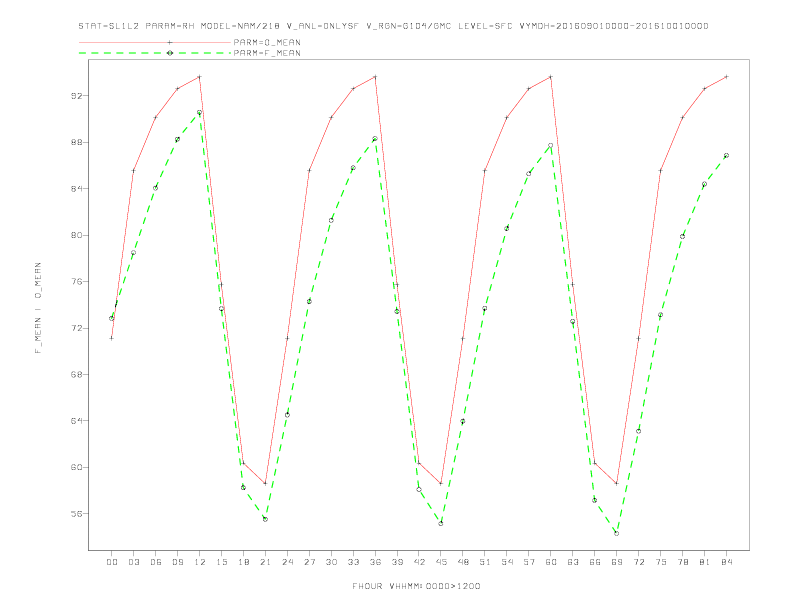Click the x-axis forecast hour label 18
Viewport: 792px width, 612px height.
tap(243, 562)
